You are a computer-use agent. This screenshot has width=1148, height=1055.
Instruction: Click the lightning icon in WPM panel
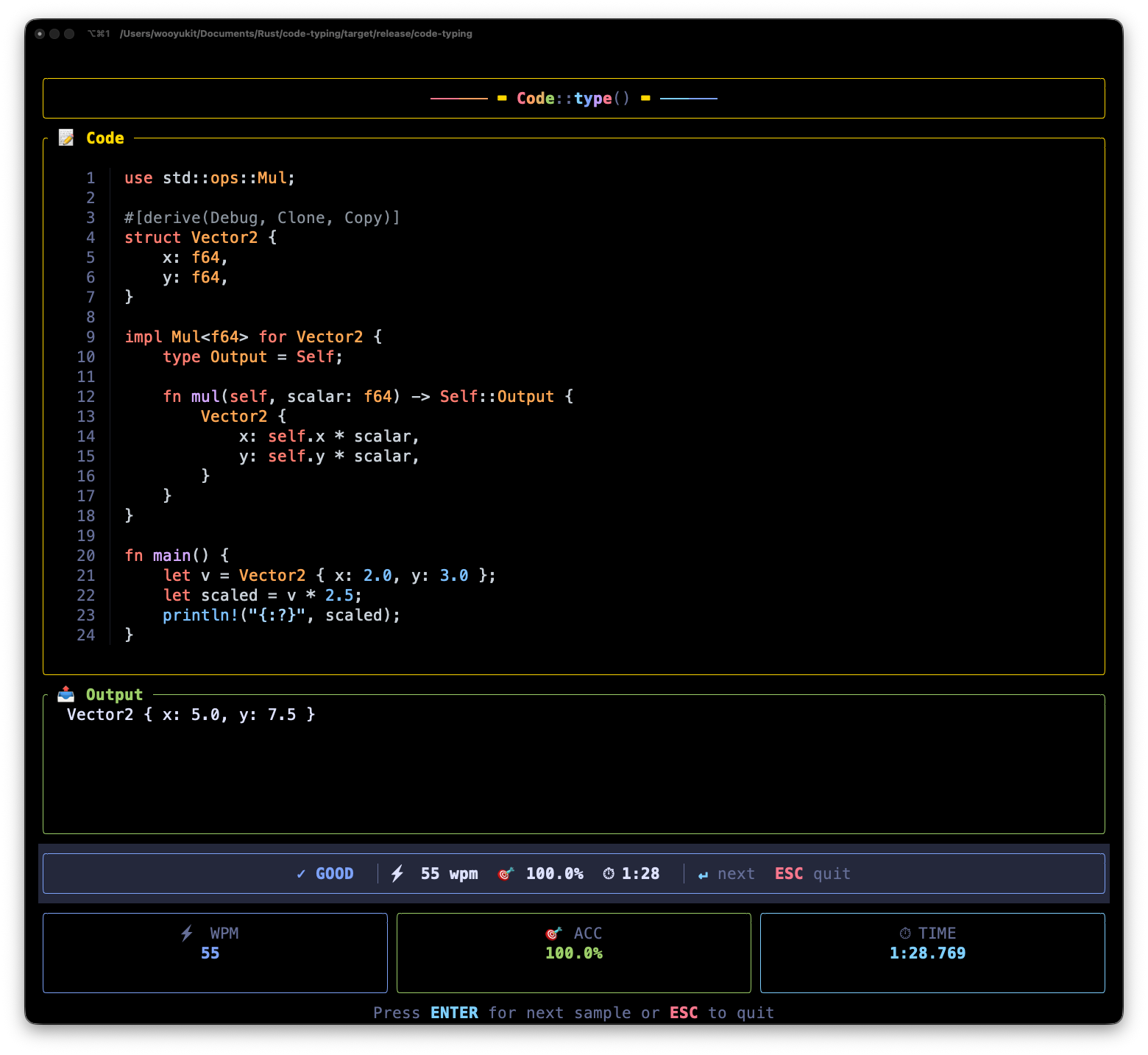tap(188, 934)
